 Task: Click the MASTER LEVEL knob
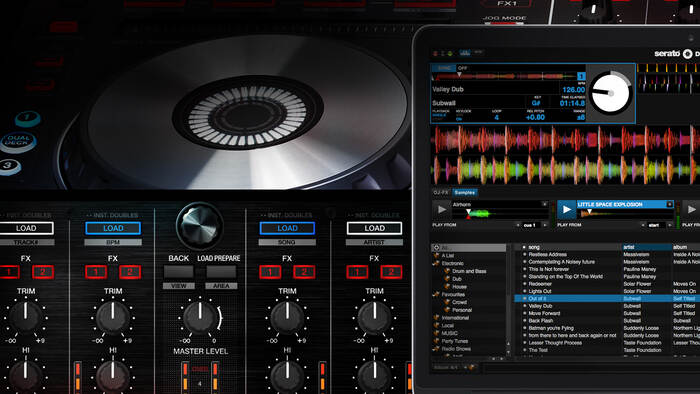[x=200, y=318]
